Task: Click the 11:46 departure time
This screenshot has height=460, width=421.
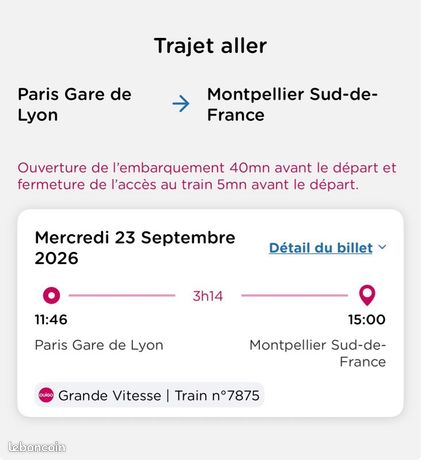Action: coord(51,320)
